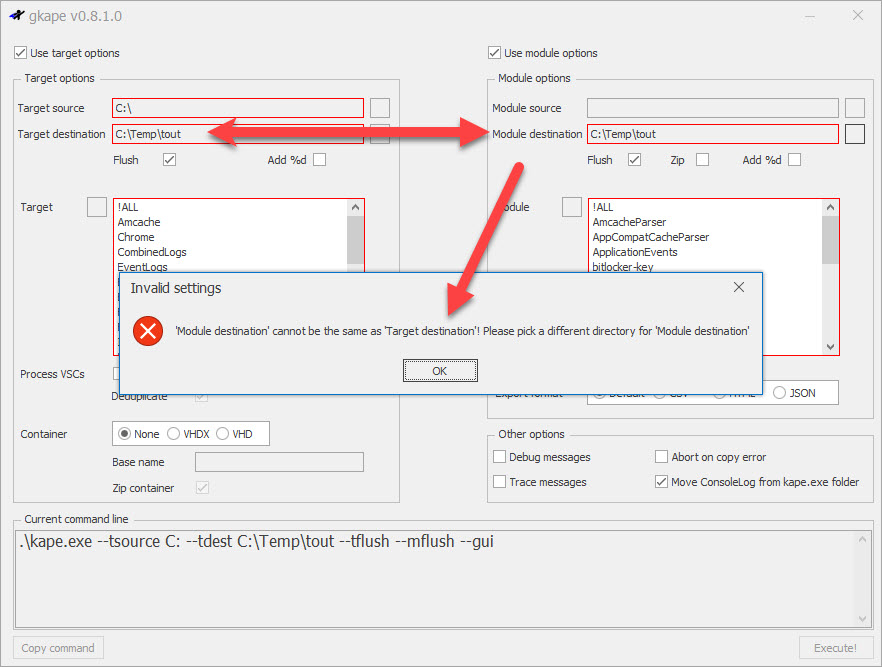Click the Module source input field
Viewport: 882px width, 667px height.
coord(713,108)
